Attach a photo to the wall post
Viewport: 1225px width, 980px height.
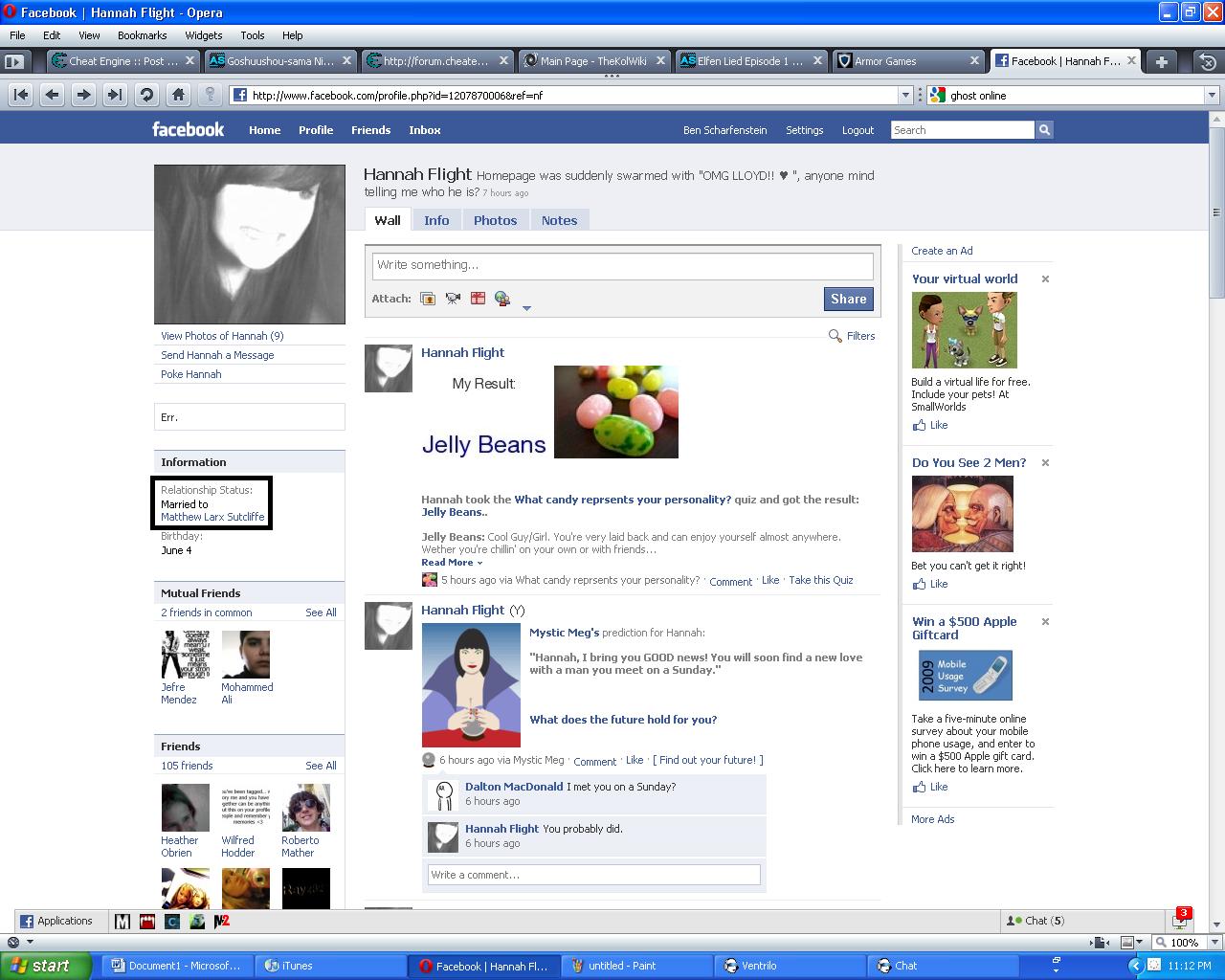coord(428,299)
